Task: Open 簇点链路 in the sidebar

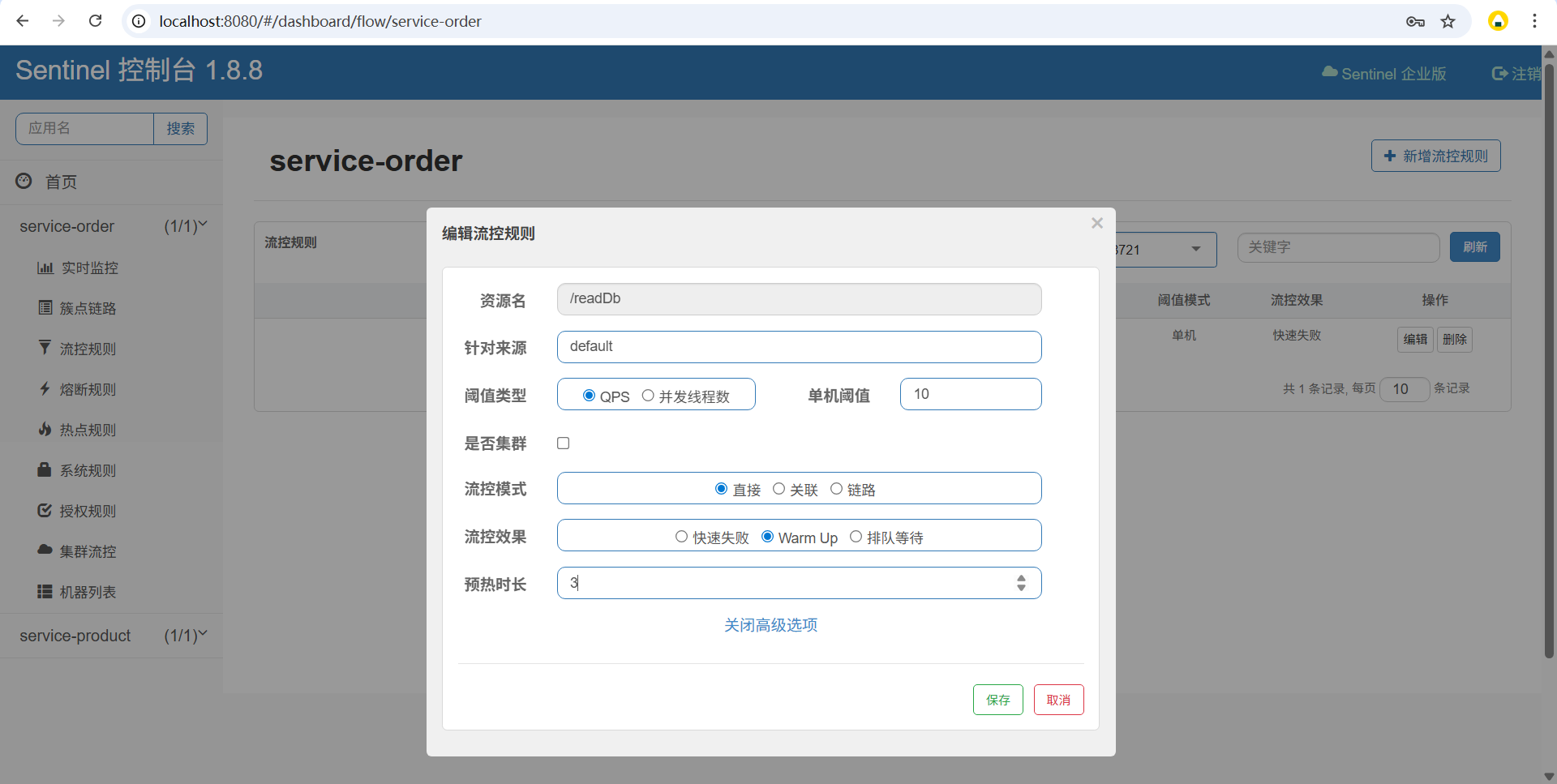Action: click(88, 308)
